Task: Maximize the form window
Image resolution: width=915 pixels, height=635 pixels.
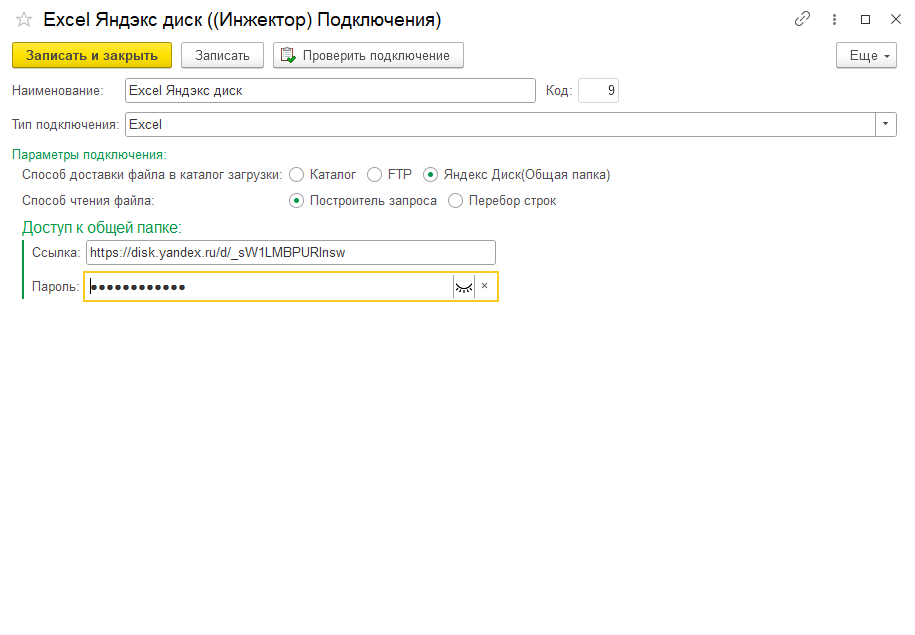Action: click(865, 19)
